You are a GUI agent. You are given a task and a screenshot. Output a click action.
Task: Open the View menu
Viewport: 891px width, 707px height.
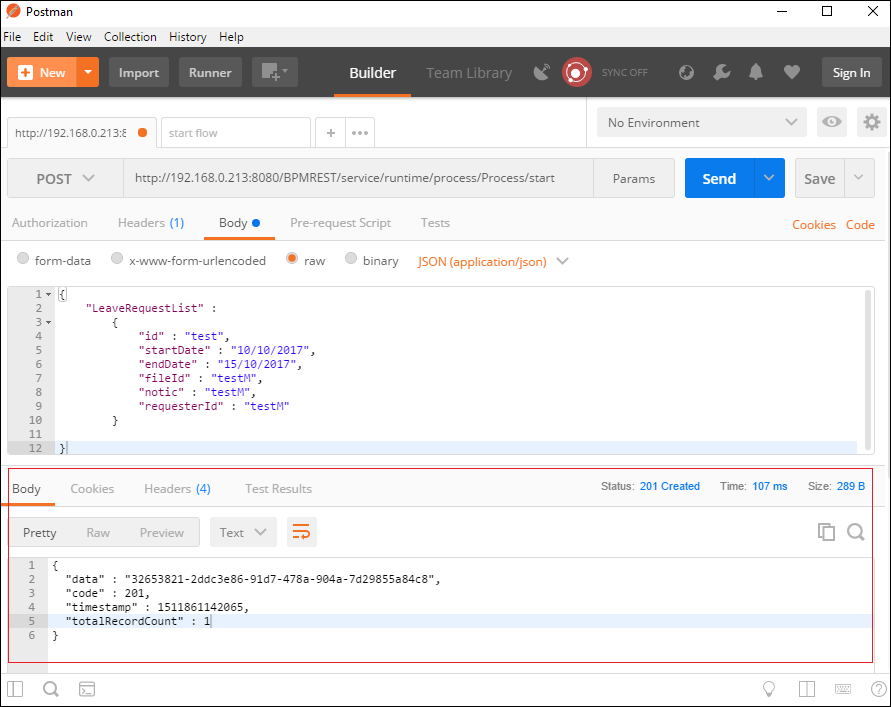coord(78,37)
